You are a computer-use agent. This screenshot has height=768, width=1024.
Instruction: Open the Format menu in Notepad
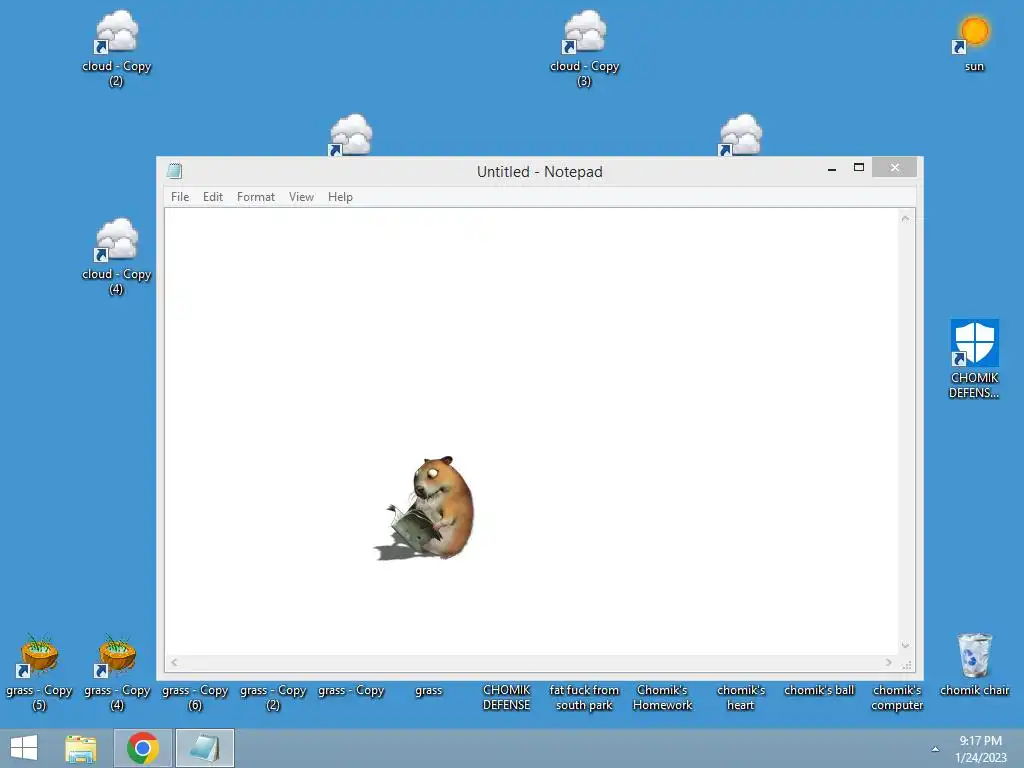pyautogui.click(x=255, y=197)
